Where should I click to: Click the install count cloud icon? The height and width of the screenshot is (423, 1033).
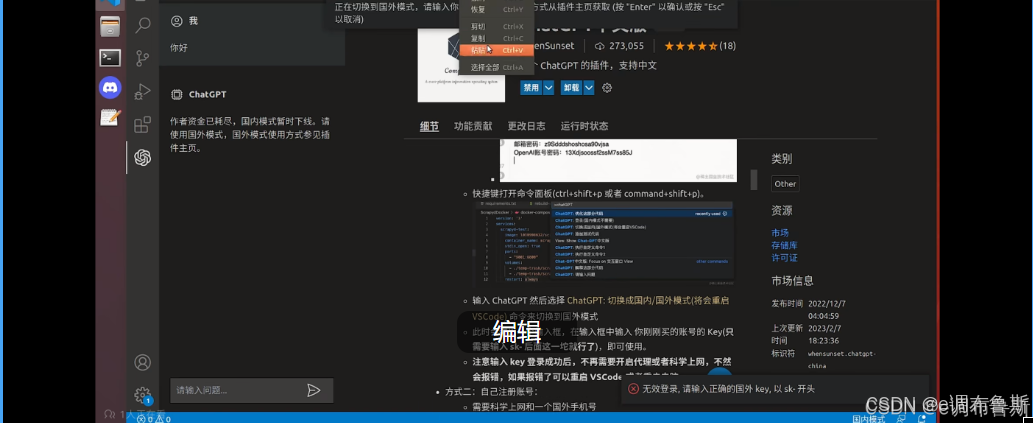pos(600,46)
